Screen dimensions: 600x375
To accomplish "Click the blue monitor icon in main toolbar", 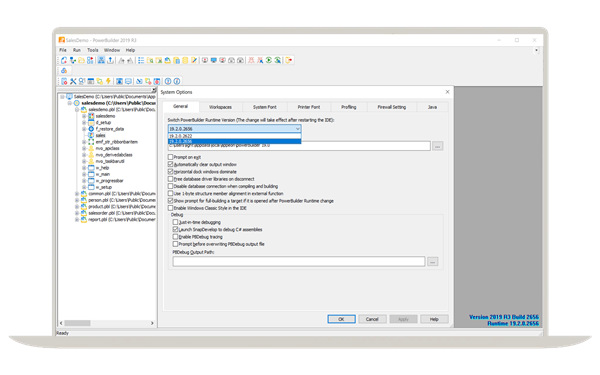I will pyautogui.click(x=214, y=60).
